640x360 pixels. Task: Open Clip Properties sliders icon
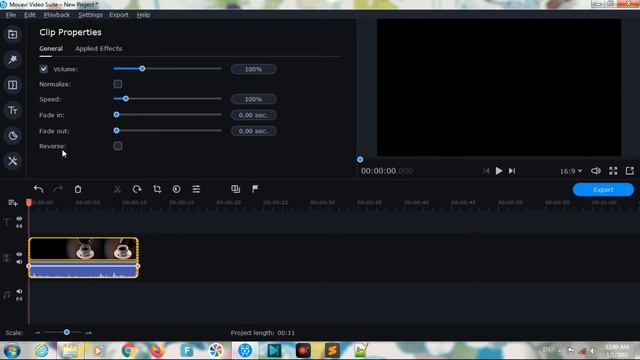click(x=196, y=189)
